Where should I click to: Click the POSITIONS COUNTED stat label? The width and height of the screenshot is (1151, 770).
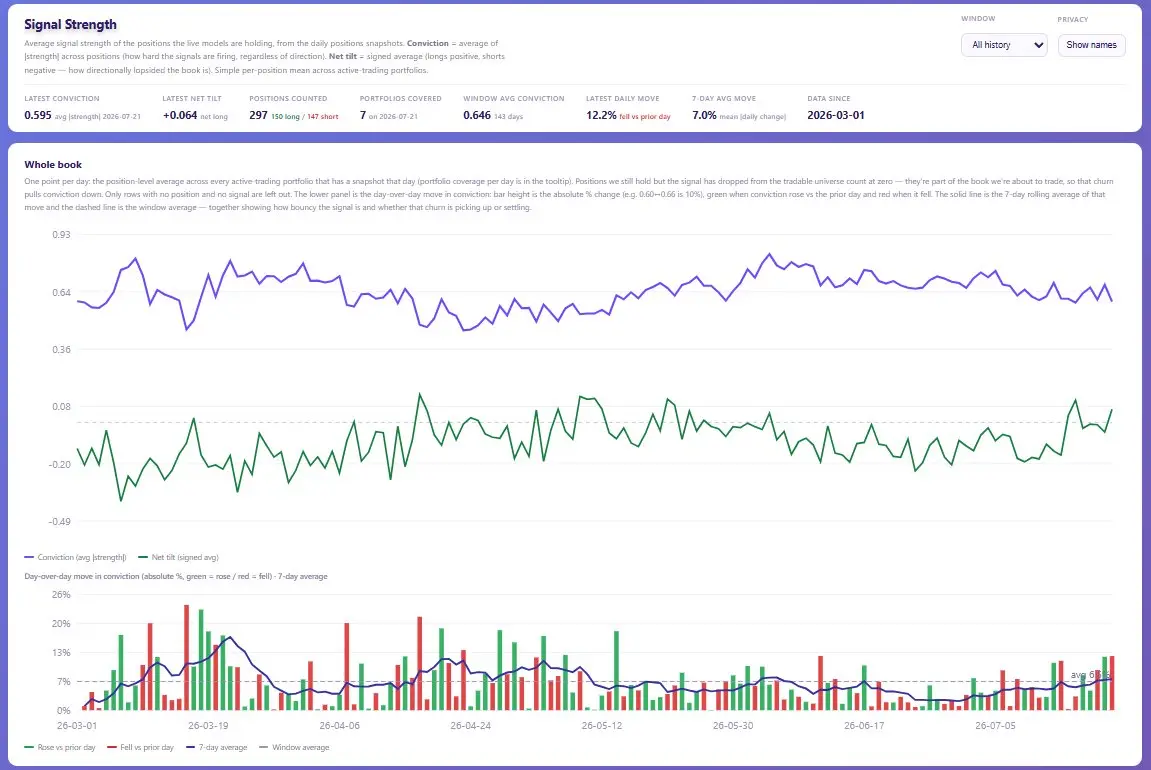288,98
